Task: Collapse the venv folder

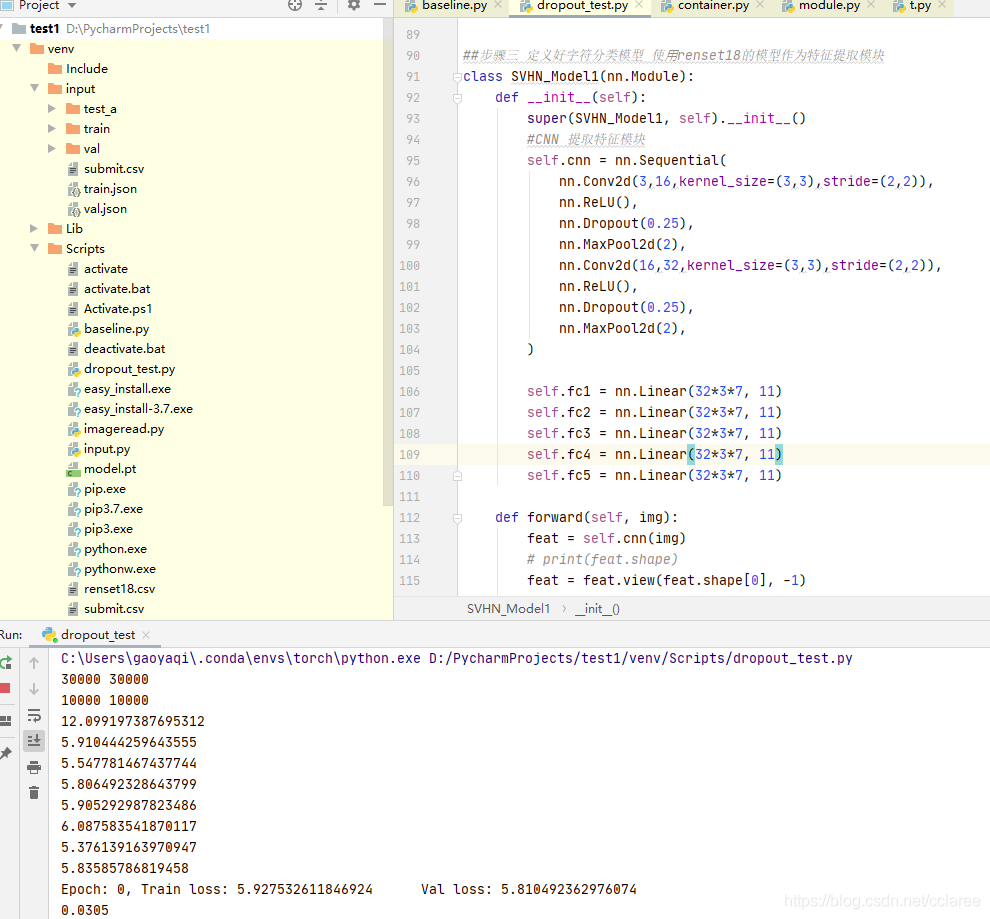Action: 17,49
